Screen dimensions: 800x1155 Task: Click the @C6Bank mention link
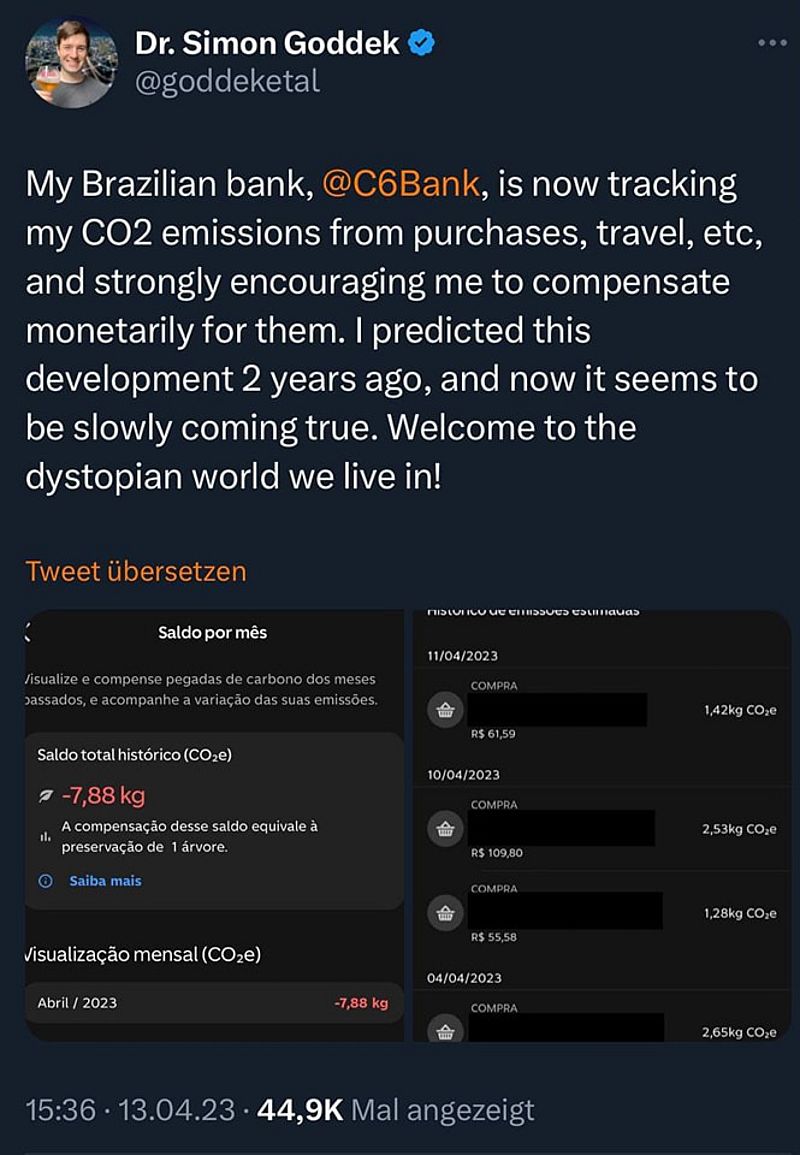click(x=403, y=184)
